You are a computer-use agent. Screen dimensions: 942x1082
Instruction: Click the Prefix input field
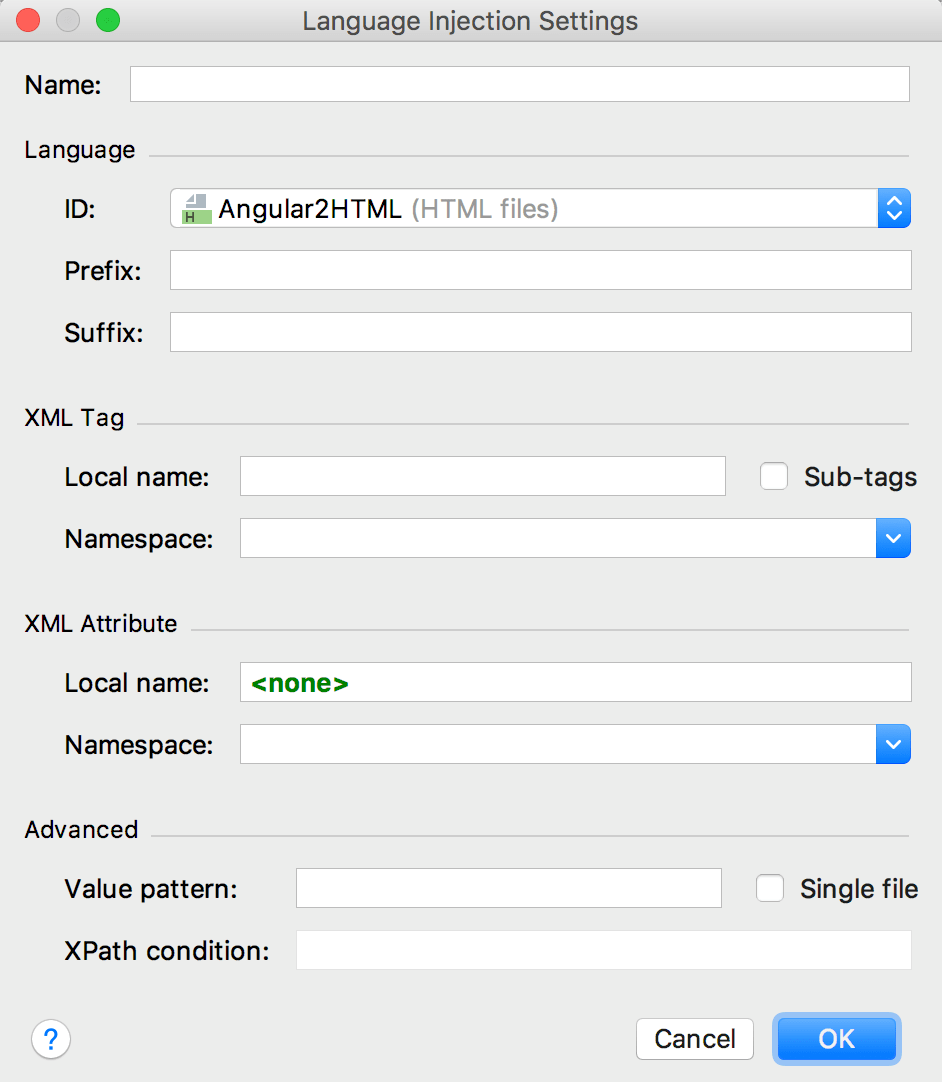(x=540, y=270)
